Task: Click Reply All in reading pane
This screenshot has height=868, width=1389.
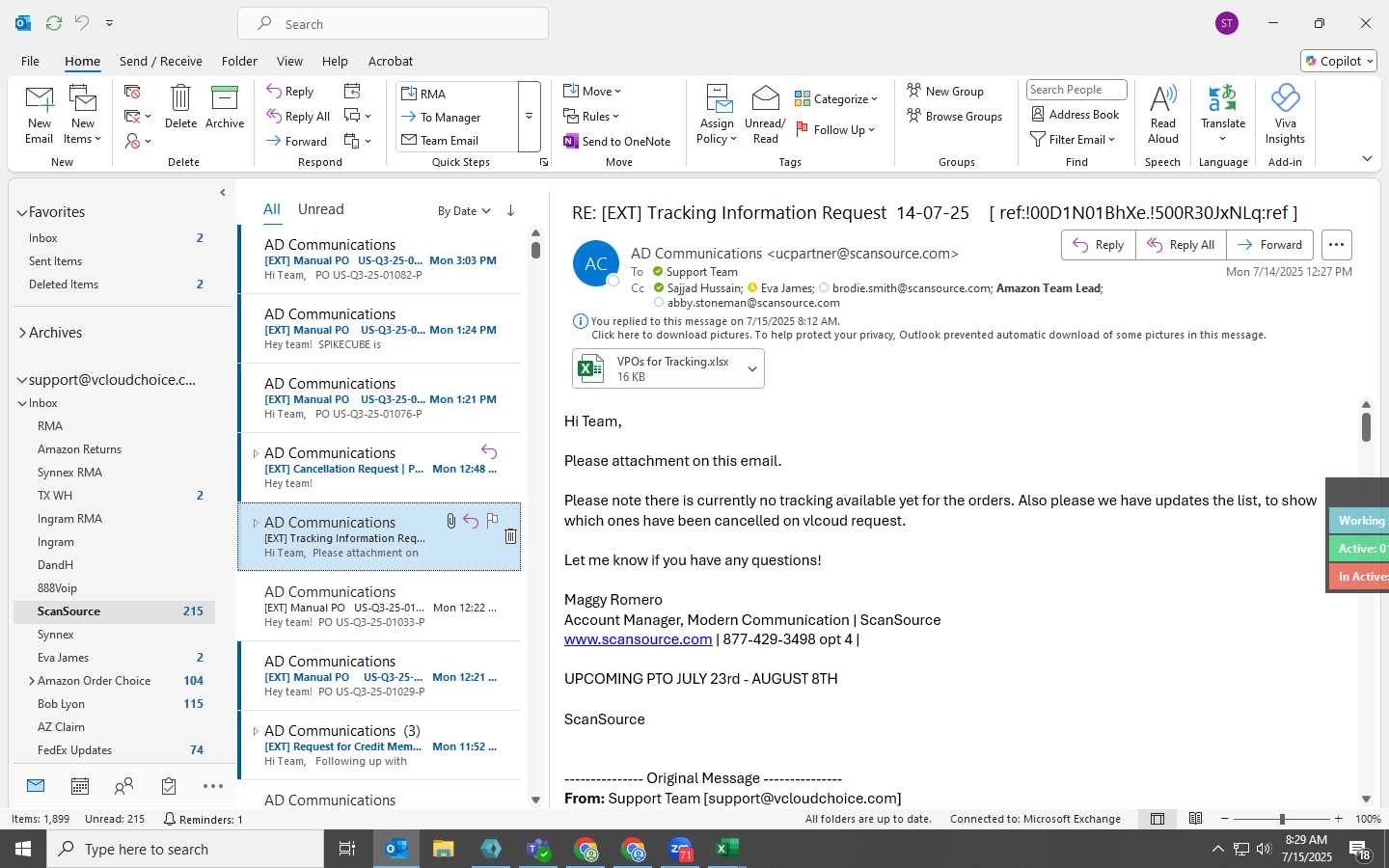Action: click(x=1181, y=245)
